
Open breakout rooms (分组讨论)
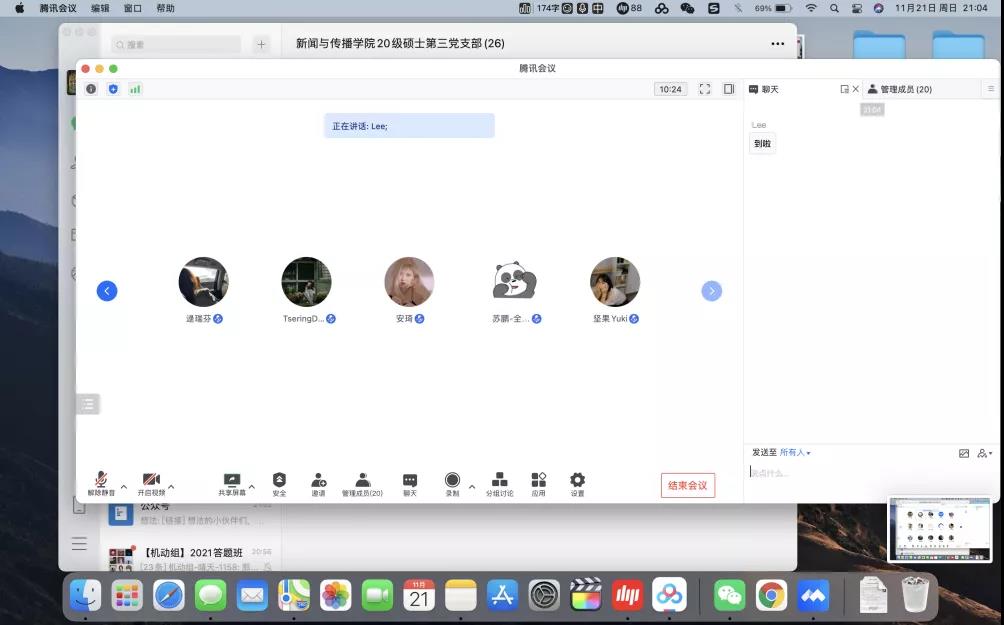[x=499, y=483]
